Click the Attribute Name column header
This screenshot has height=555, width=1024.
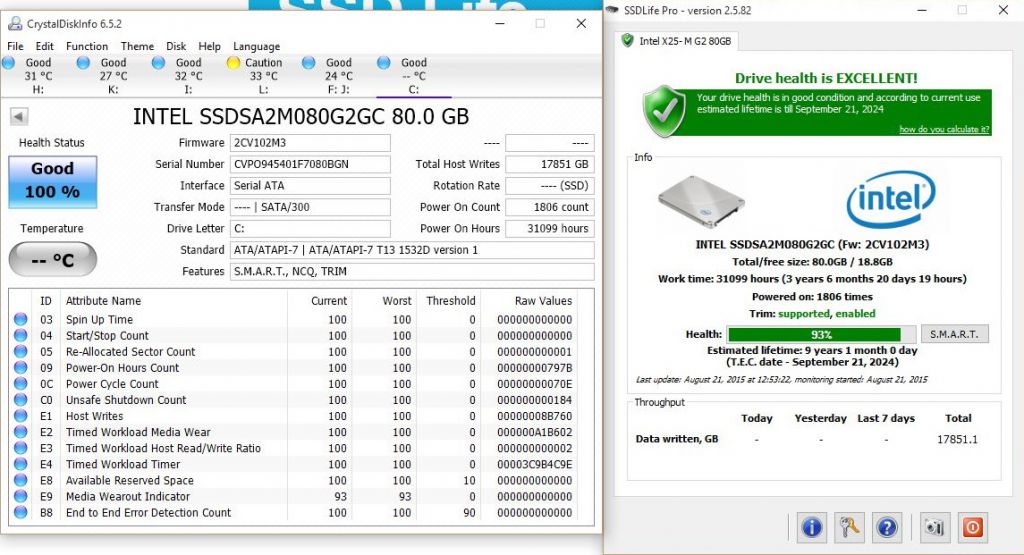coord(103,301)
